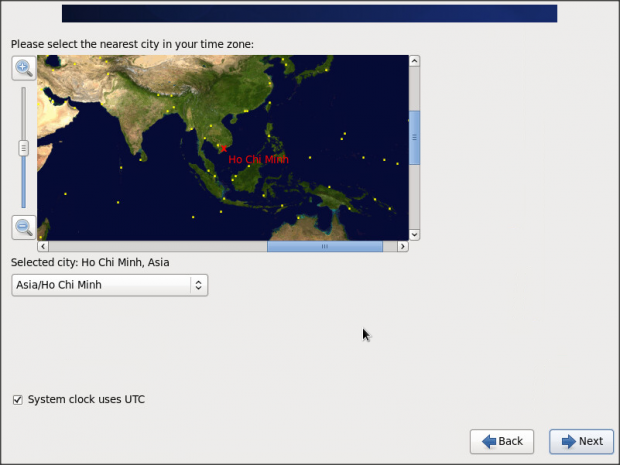
Task: Click the red Ho Chi Minh map label
Action: click(x=258, y=159)
